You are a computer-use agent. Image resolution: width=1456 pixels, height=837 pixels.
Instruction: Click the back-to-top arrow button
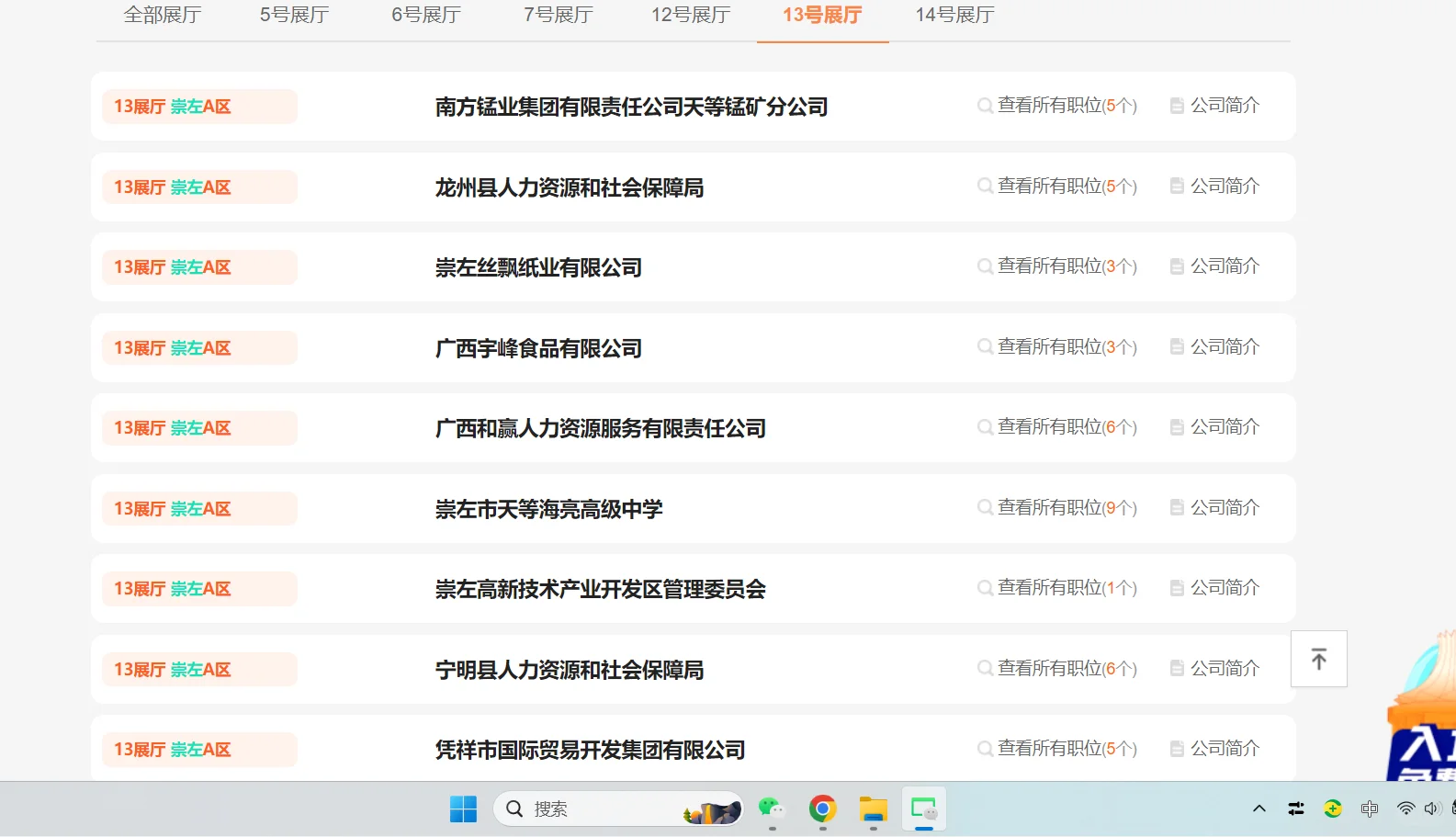pyautogui.click(x=1319, y=659)
